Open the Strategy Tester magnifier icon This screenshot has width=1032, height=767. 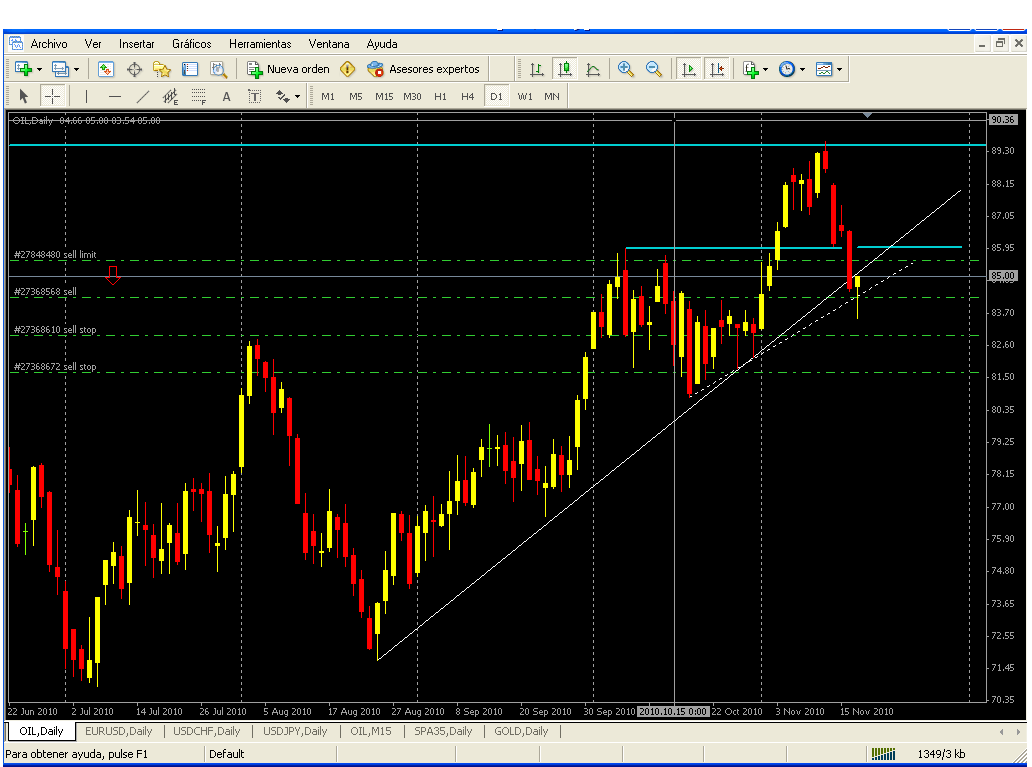pos(219,69)
